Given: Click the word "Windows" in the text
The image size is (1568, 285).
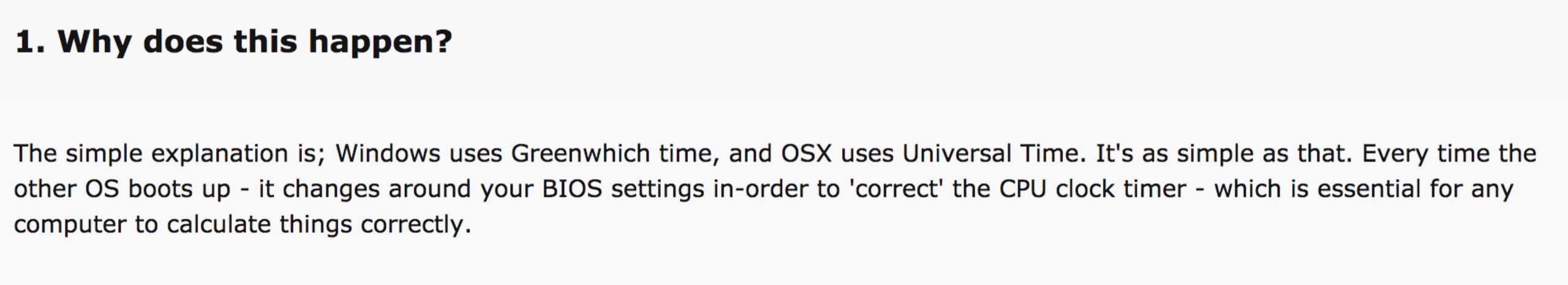Looking at the screenshot, I should pyautogui.click(x=388, y=154).
